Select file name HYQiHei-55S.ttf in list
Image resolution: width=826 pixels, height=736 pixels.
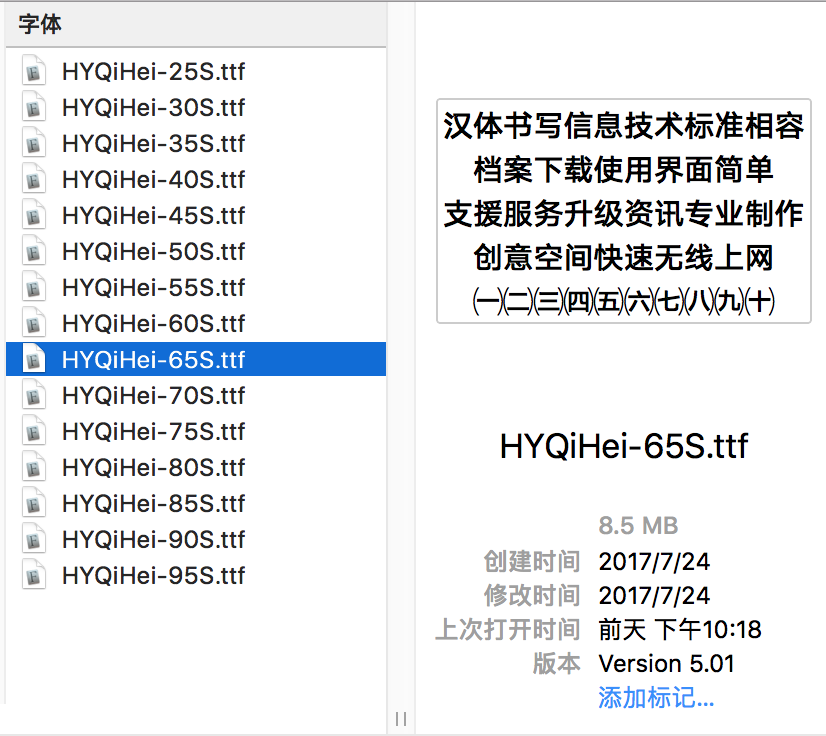pyautogui.click(x=153, y=288)
